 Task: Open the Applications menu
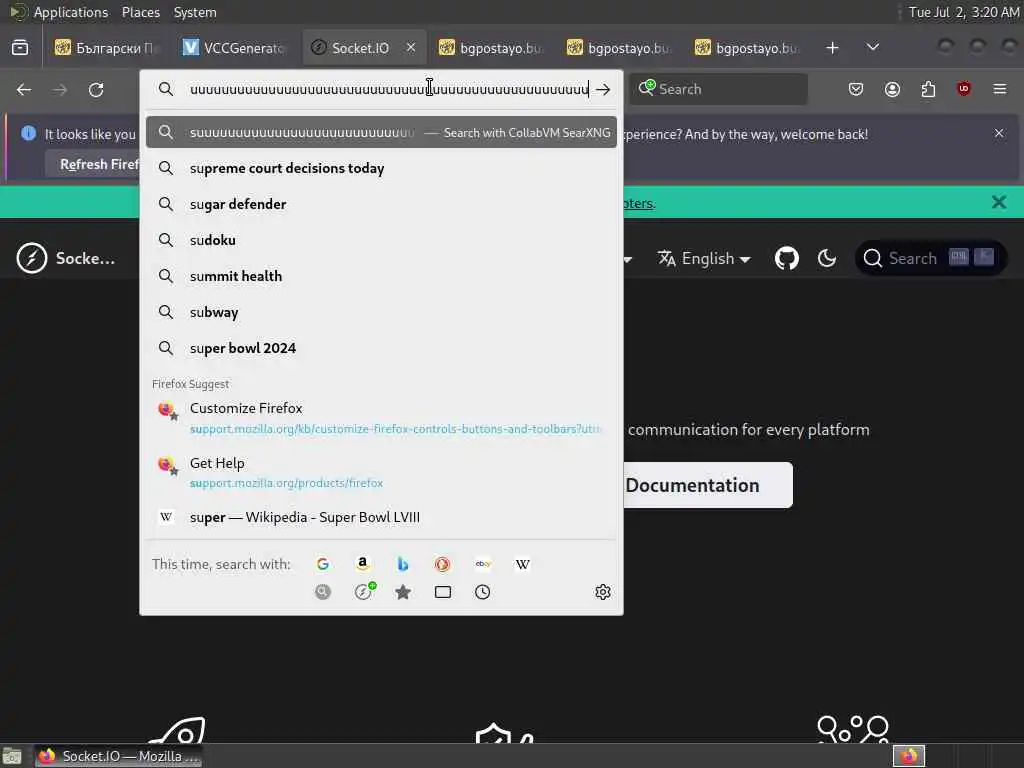pos(71,12)
